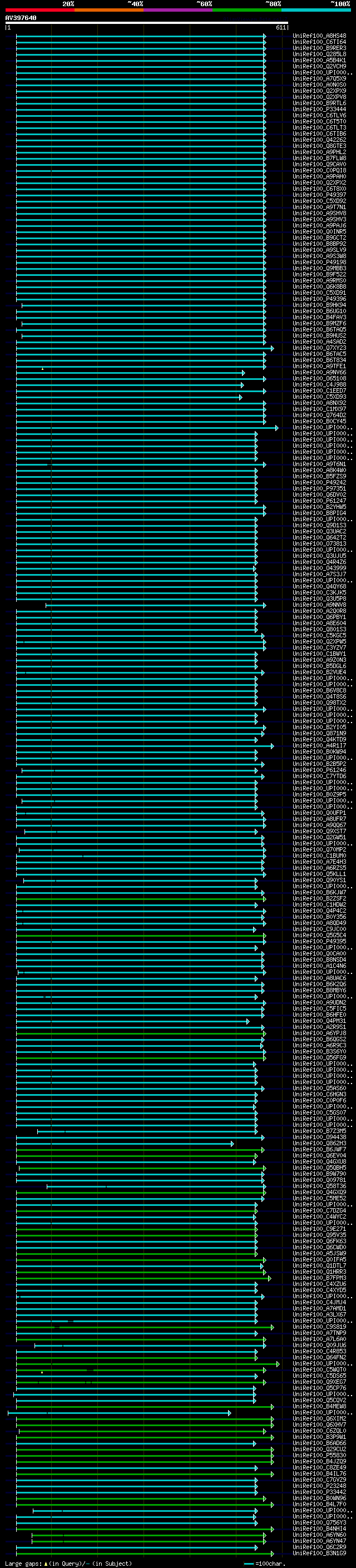Click the UniRef100_P49242 label
Viewport: 356px width, 1568px height.
click(319, 483)
